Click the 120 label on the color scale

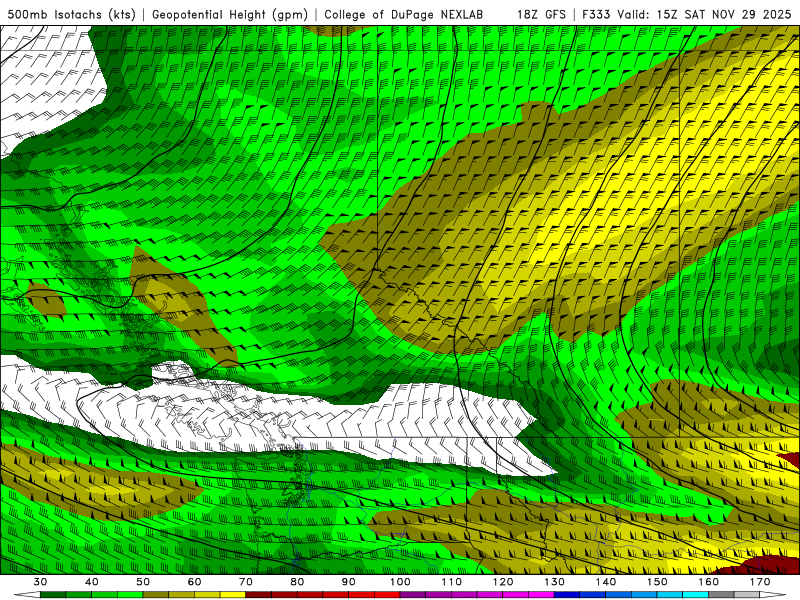[503, 582]
